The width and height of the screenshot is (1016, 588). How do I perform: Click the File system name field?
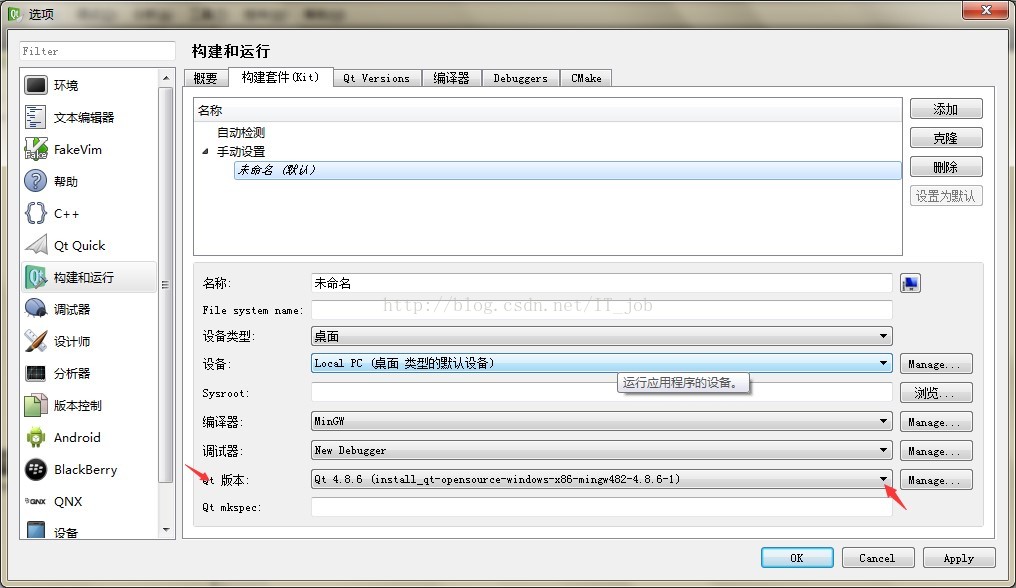pos(601,310)
